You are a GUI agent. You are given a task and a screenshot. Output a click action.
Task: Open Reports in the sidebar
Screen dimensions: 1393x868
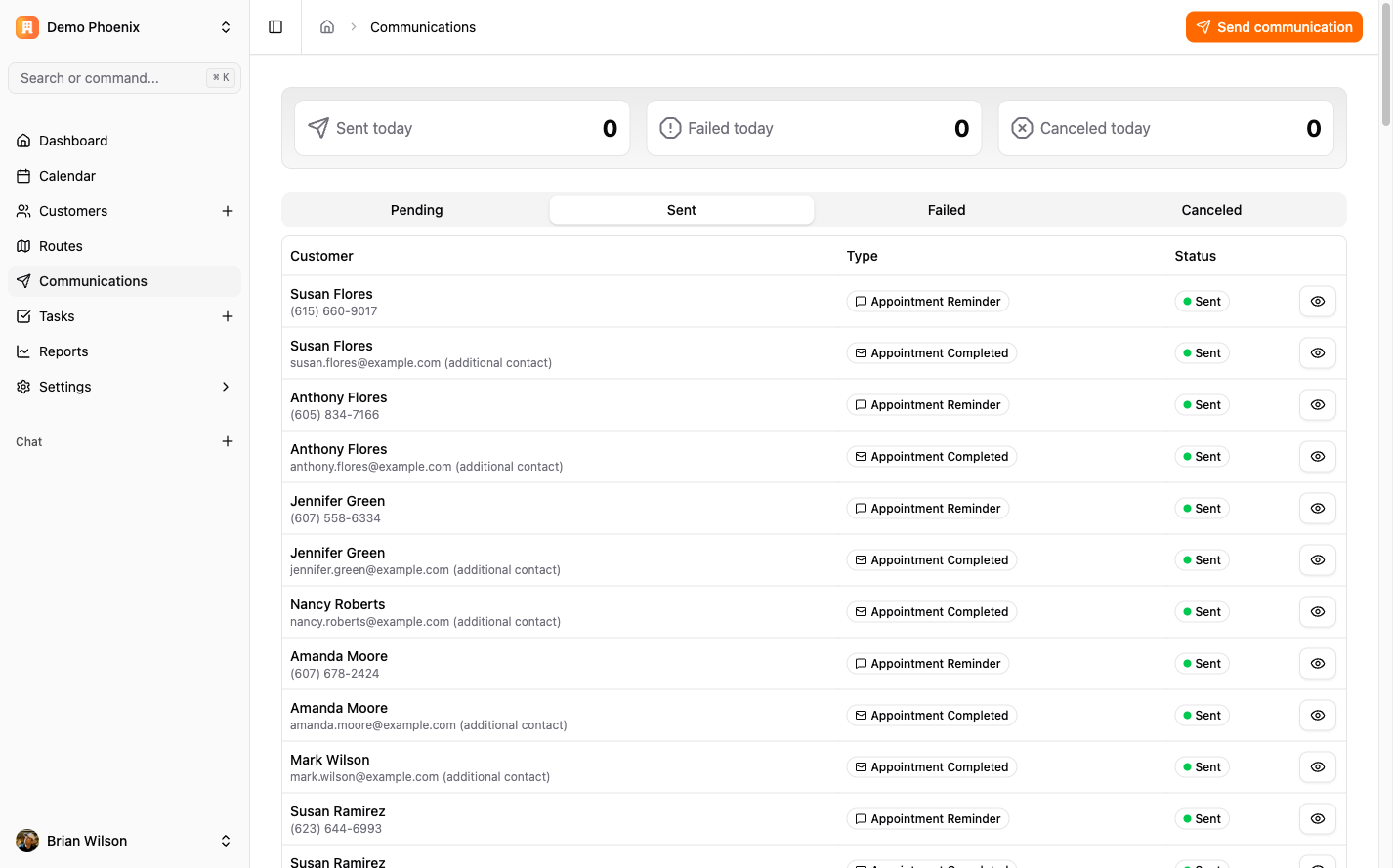(63, 351)
